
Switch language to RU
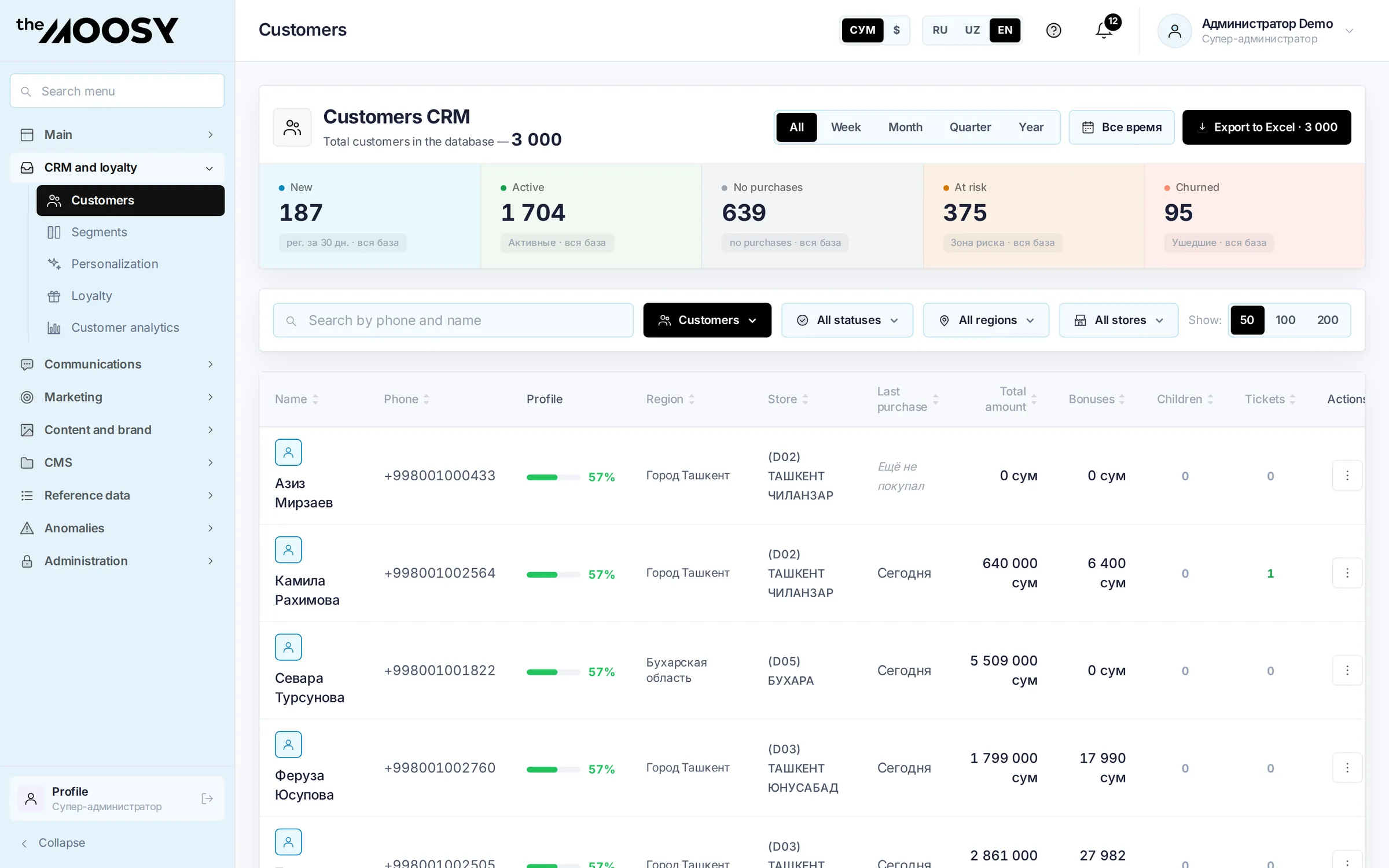(x=940, y=30)
